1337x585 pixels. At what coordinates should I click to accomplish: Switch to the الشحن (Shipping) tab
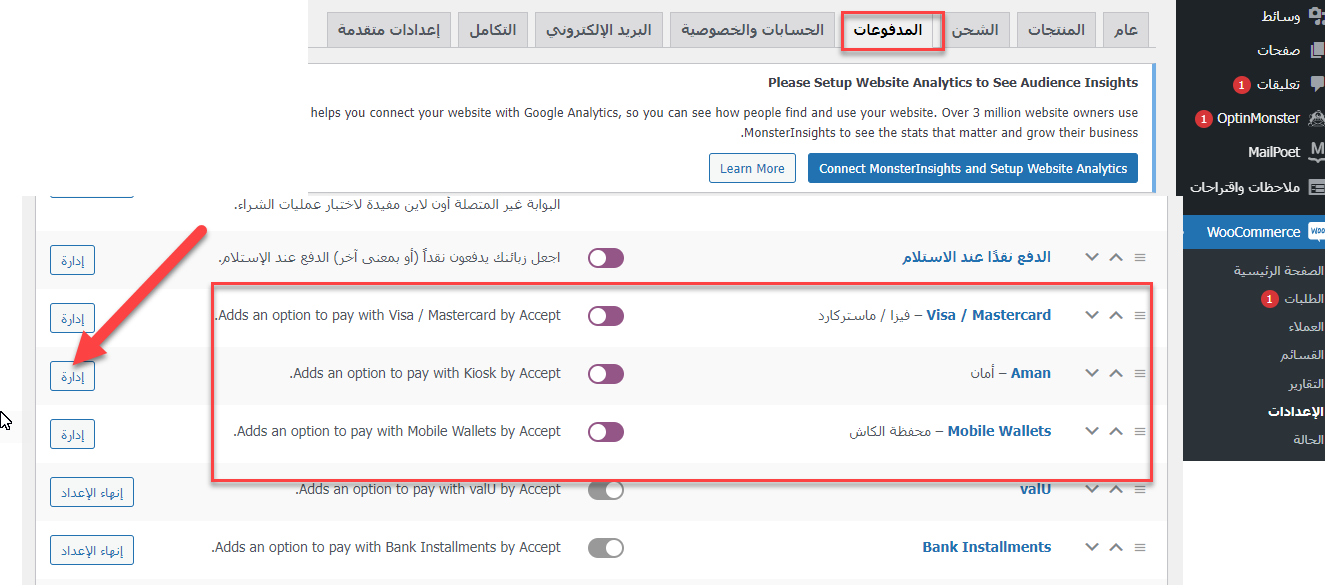coord(974,30)
